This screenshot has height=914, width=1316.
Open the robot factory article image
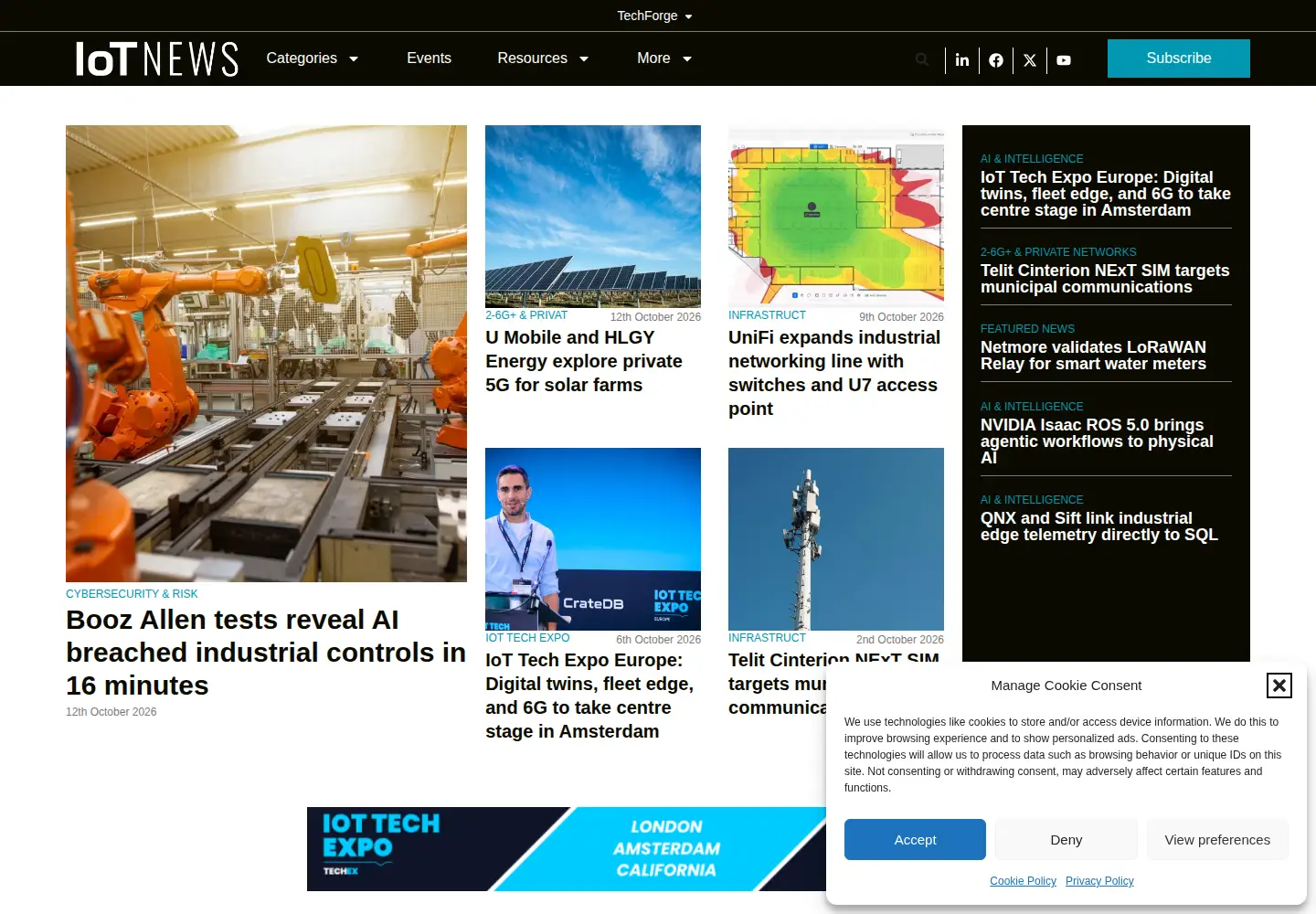pyautogui.click(x=266, y=354)
